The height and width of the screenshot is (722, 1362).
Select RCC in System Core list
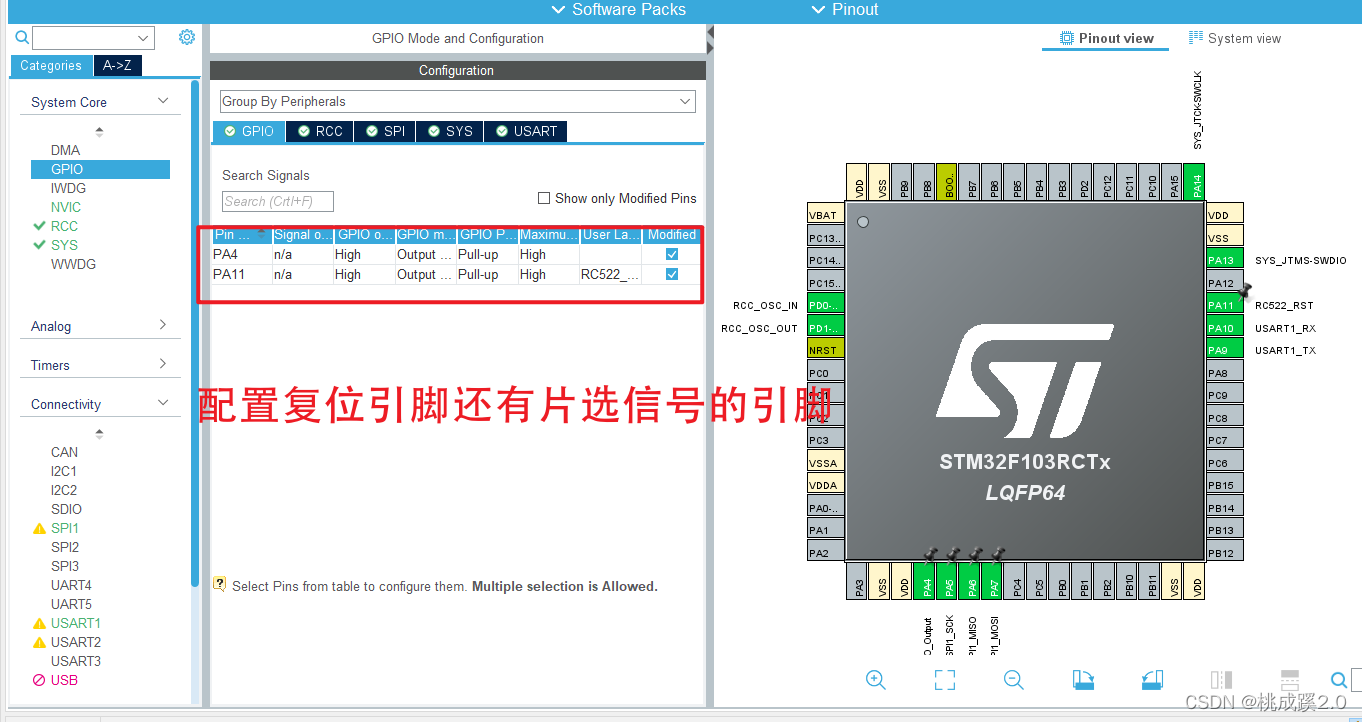(x=64, y=226)
